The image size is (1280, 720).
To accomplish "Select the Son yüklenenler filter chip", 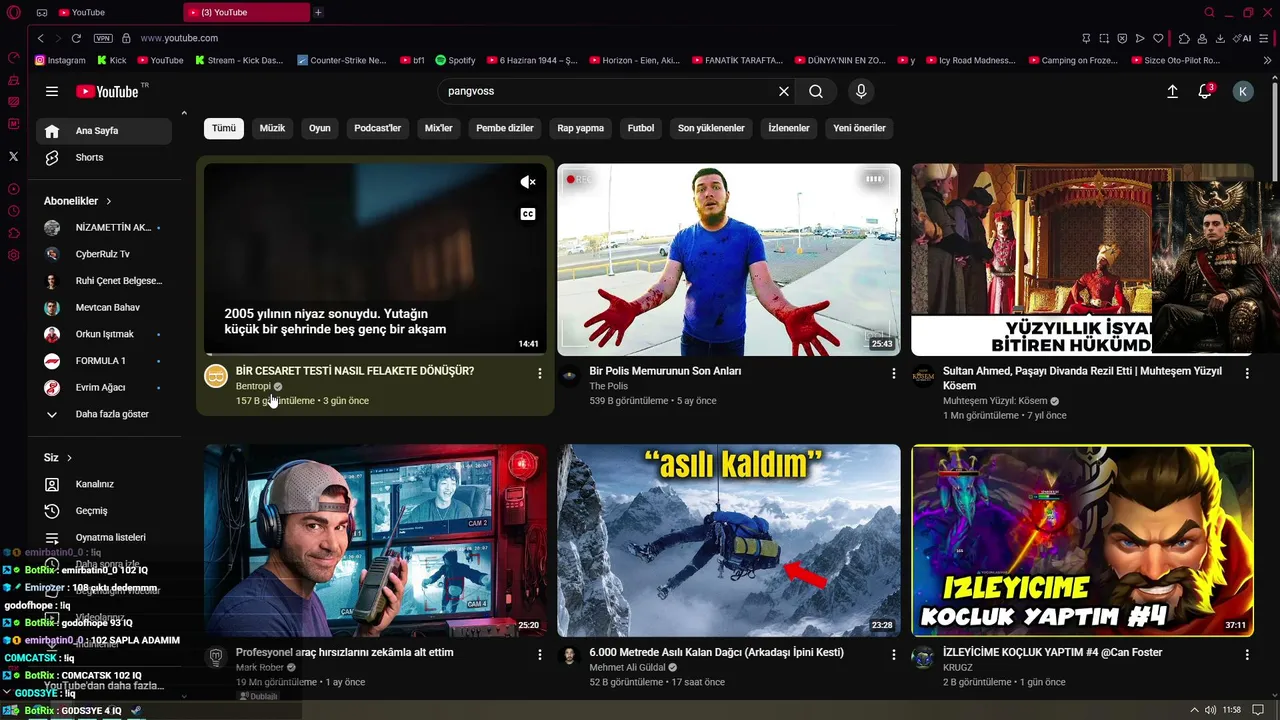I will click(x=711, y=128).
